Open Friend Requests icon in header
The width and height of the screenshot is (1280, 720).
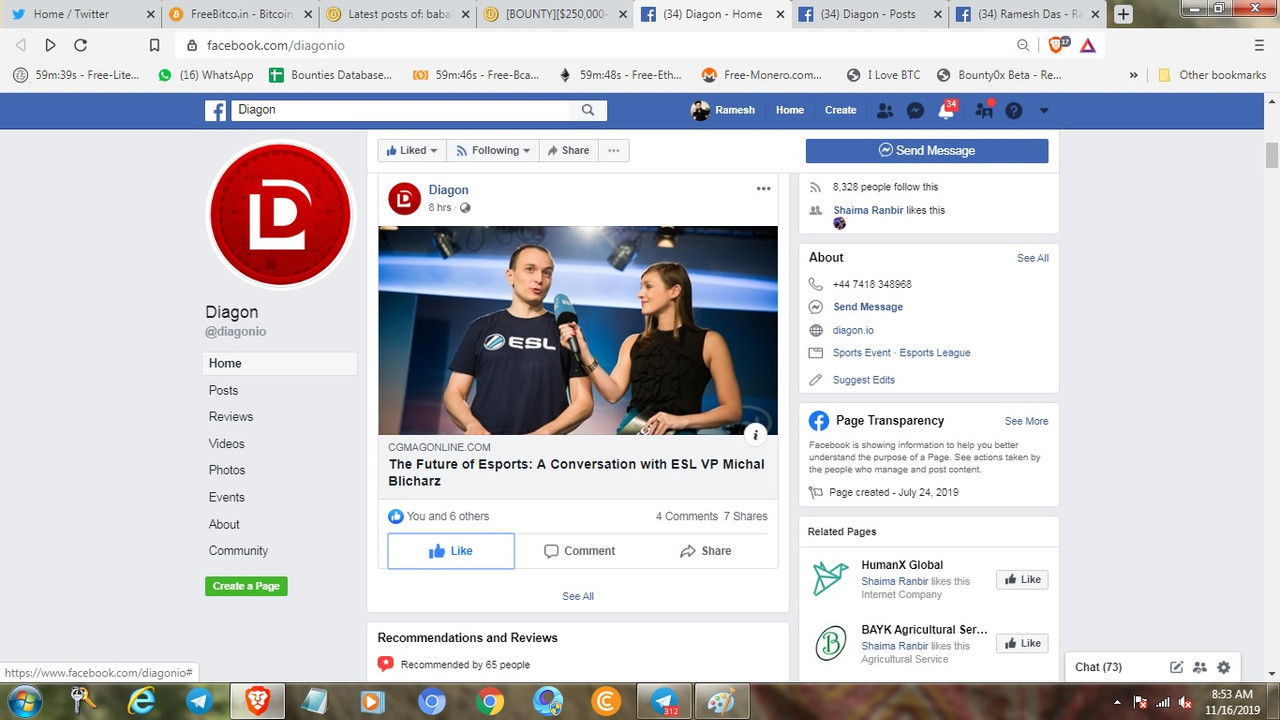[885, 110]
